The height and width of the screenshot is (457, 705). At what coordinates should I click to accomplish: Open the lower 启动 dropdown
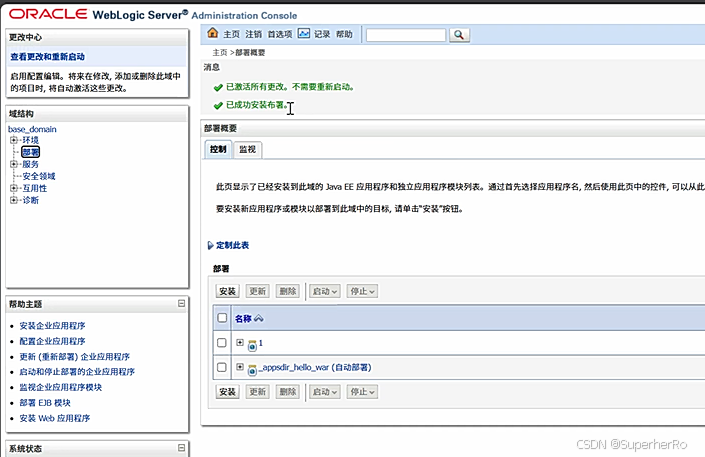[x=325, y=392]
